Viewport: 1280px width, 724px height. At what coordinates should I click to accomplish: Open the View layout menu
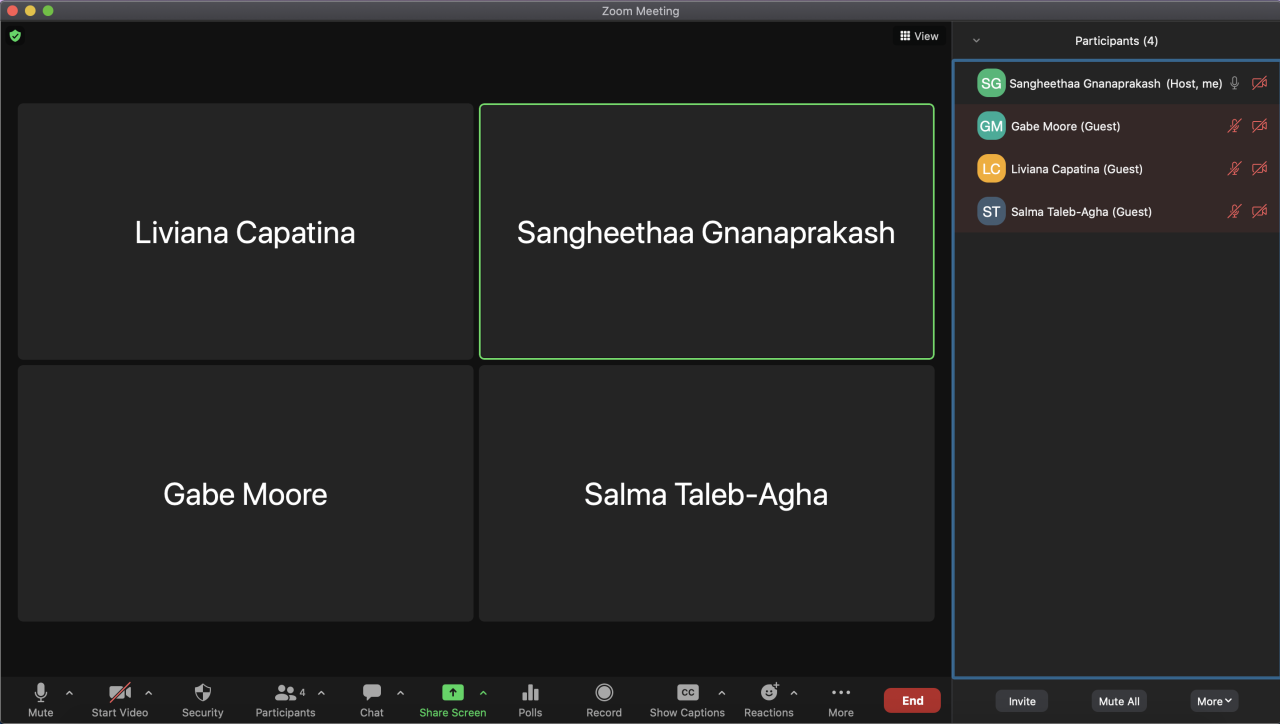click(919, 36)
